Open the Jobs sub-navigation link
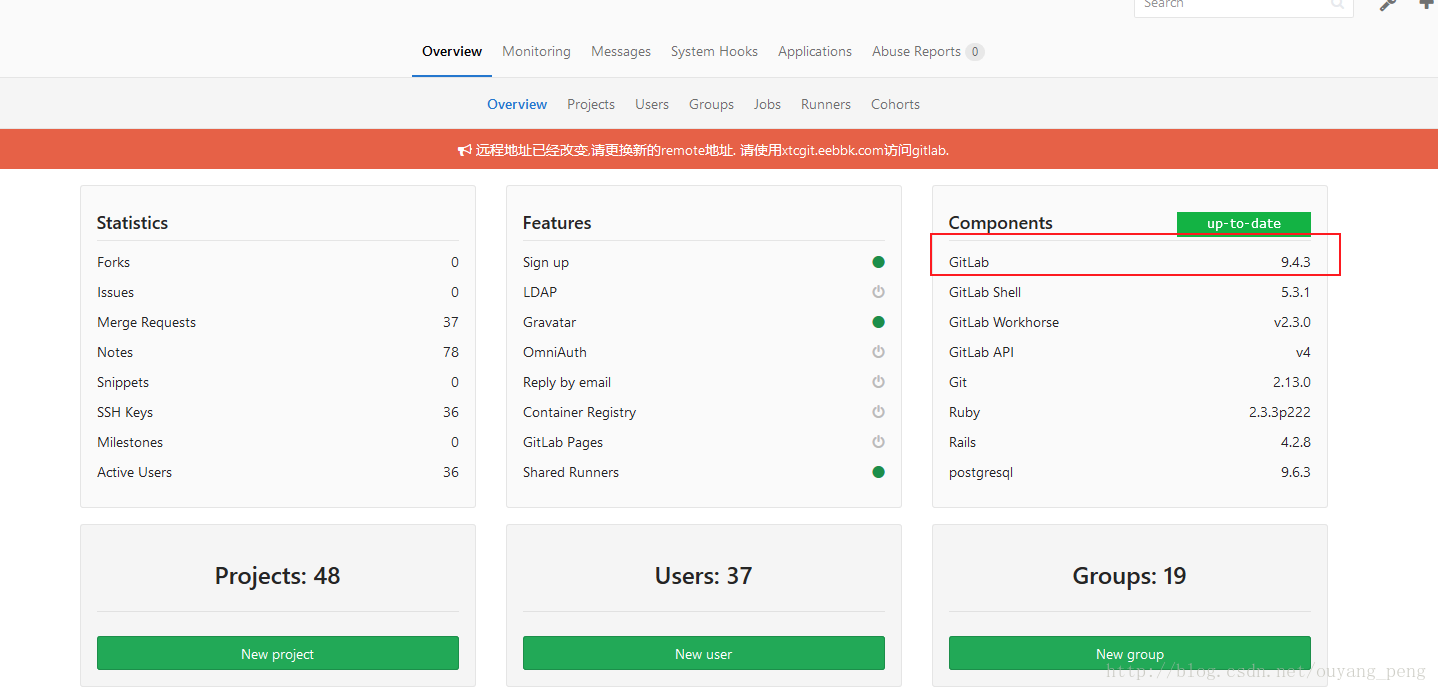This screenshot has height=691, width=1438. coord(767,104)
